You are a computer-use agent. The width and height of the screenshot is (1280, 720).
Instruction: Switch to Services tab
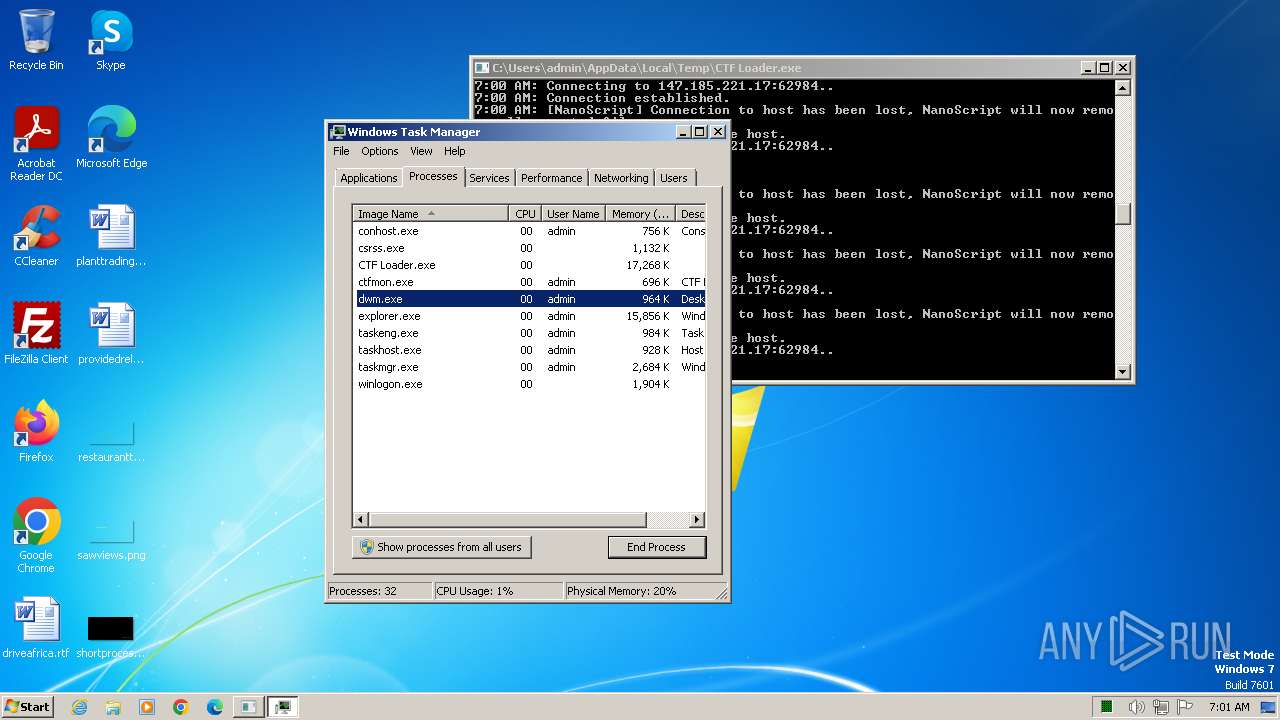tap(489, 178)
